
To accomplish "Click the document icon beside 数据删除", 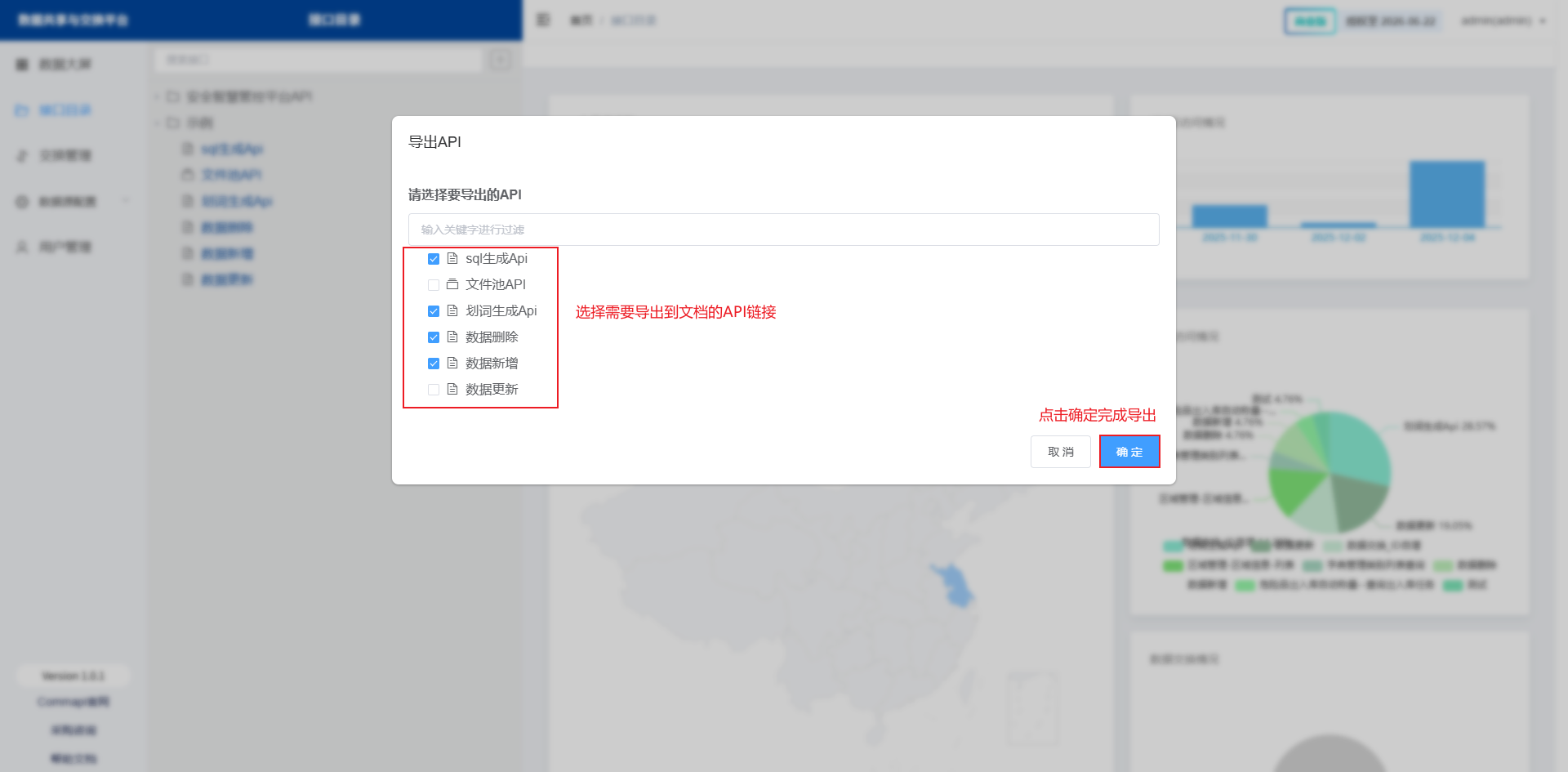I will [x=452, y=337].
